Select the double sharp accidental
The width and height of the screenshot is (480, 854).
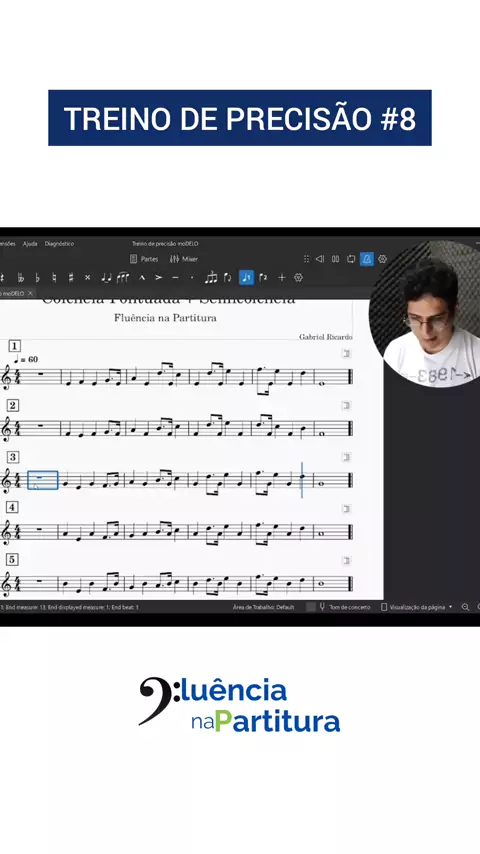pyautogui.click(x=87, y=278)
